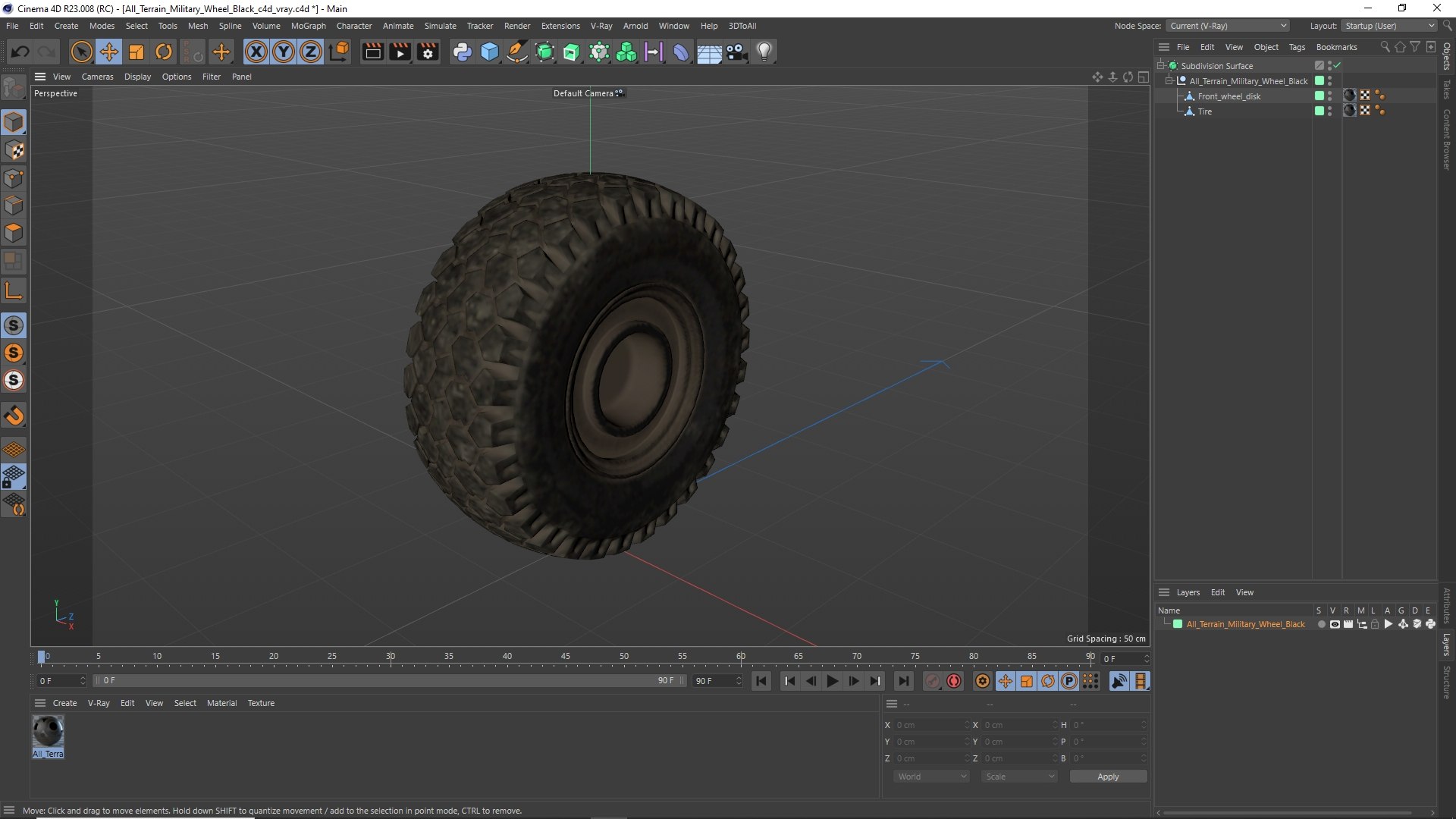Toggle Z axis lock

tap(311, 52)
